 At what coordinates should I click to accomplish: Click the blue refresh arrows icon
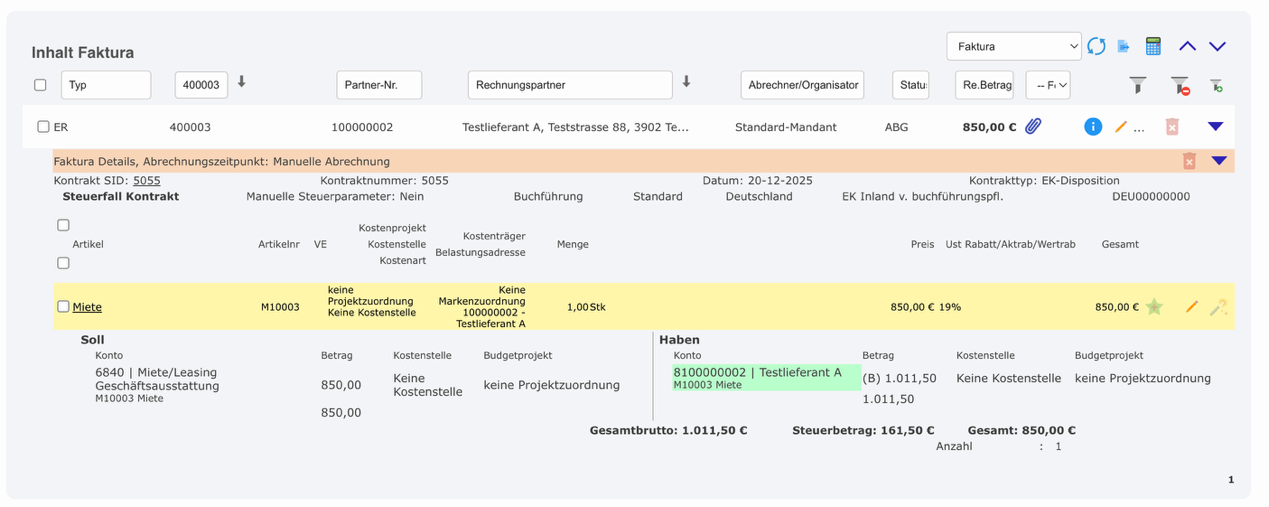click(1096, 46)
